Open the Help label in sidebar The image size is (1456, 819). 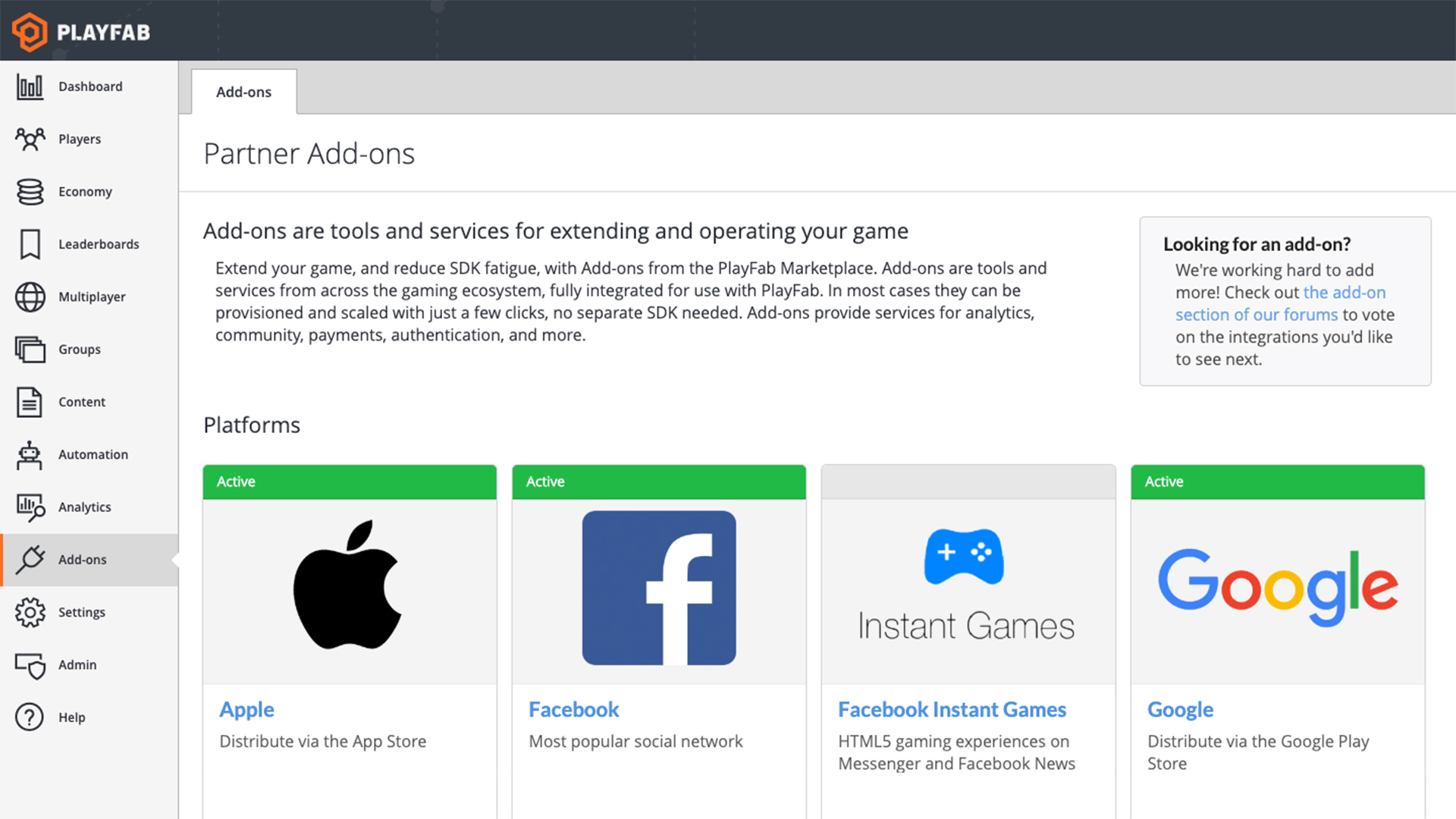(x=72, y=717)
